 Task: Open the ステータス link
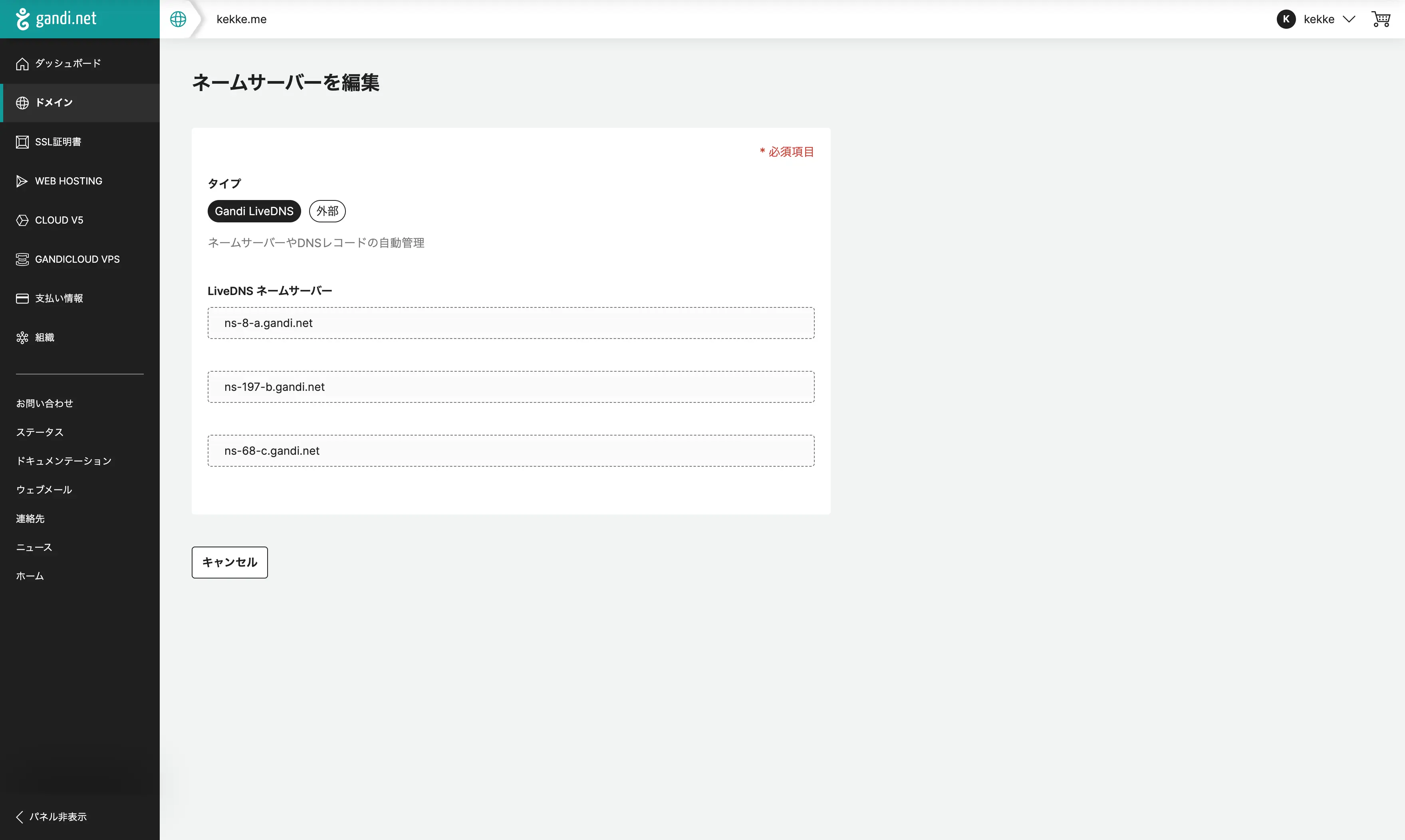pos(40,432)
